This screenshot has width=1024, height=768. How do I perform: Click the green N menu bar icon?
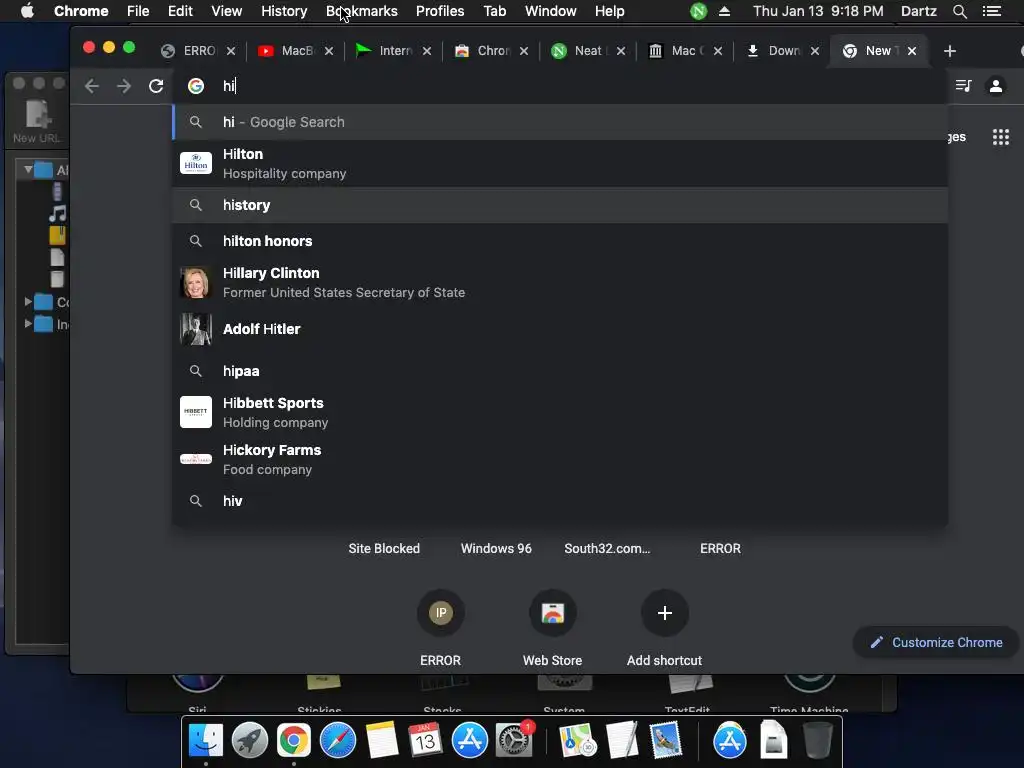pos(698,11)
